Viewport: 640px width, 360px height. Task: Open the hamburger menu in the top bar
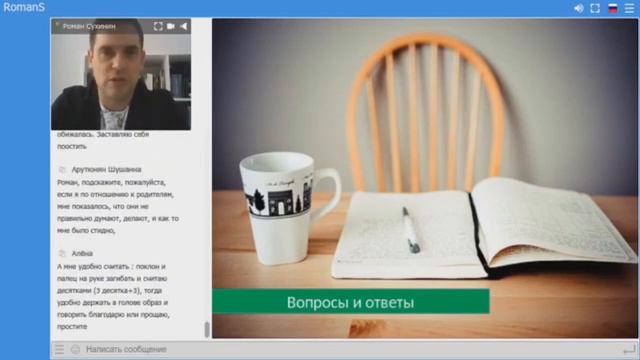click(629, 8)
